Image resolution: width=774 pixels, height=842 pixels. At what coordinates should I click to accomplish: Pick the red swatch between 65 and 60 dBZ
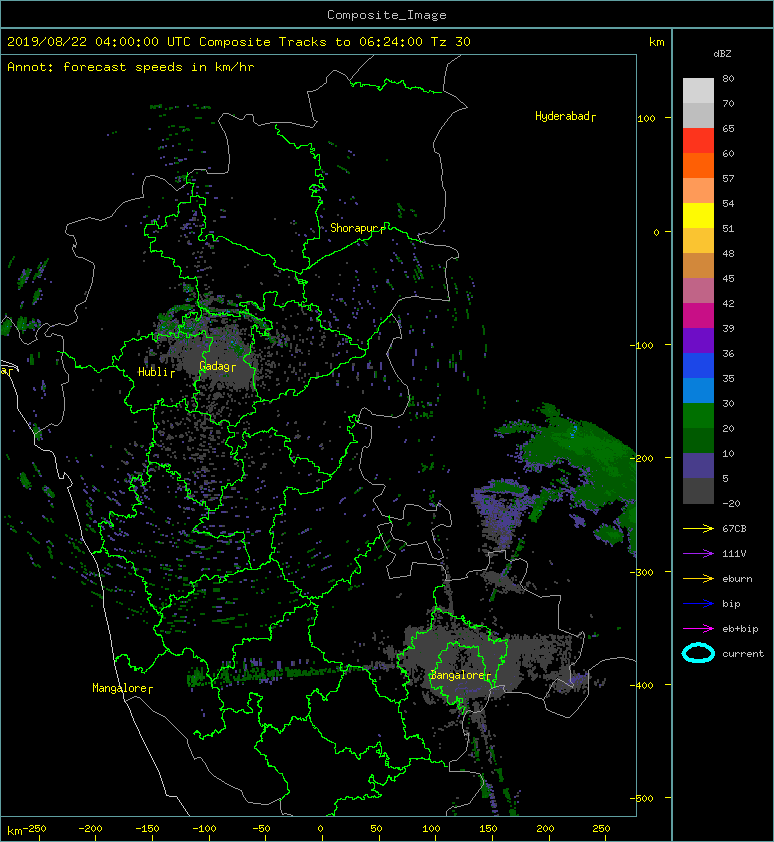(x=698, y=141)
